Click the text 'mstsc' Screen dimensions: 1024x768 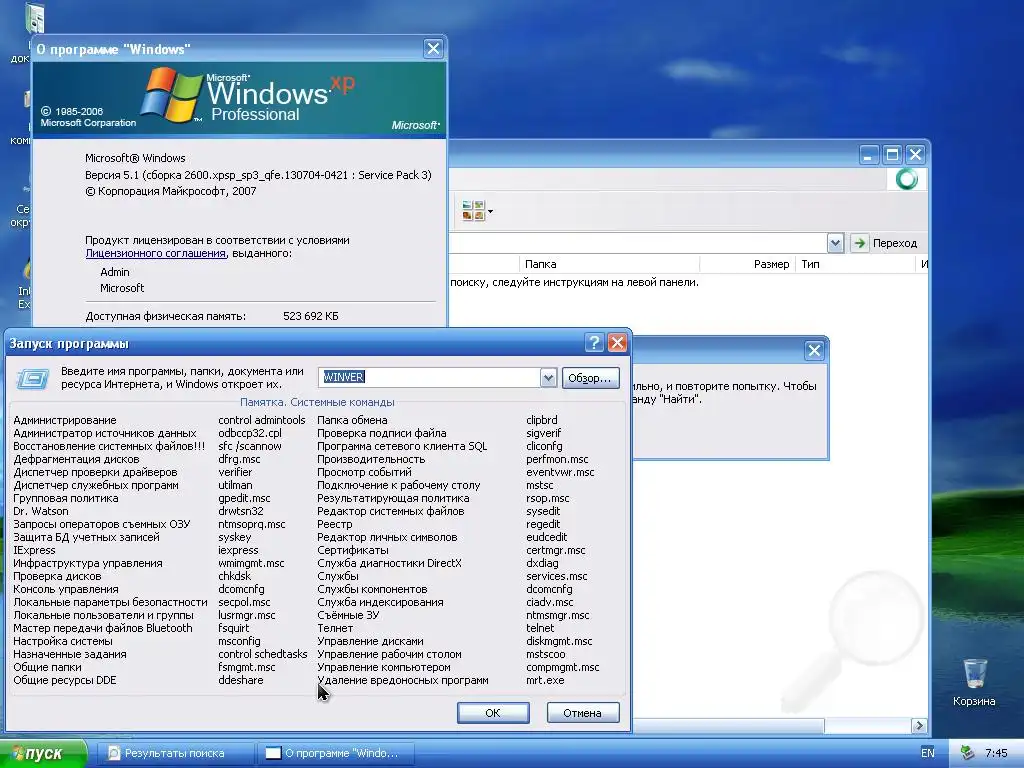click(x=539, y=485)
